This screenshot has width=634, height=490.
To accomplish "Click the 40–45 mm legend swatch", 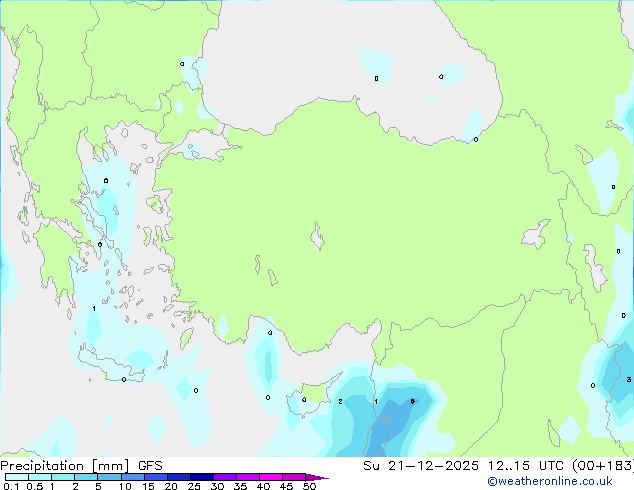I will pos(271,477).
